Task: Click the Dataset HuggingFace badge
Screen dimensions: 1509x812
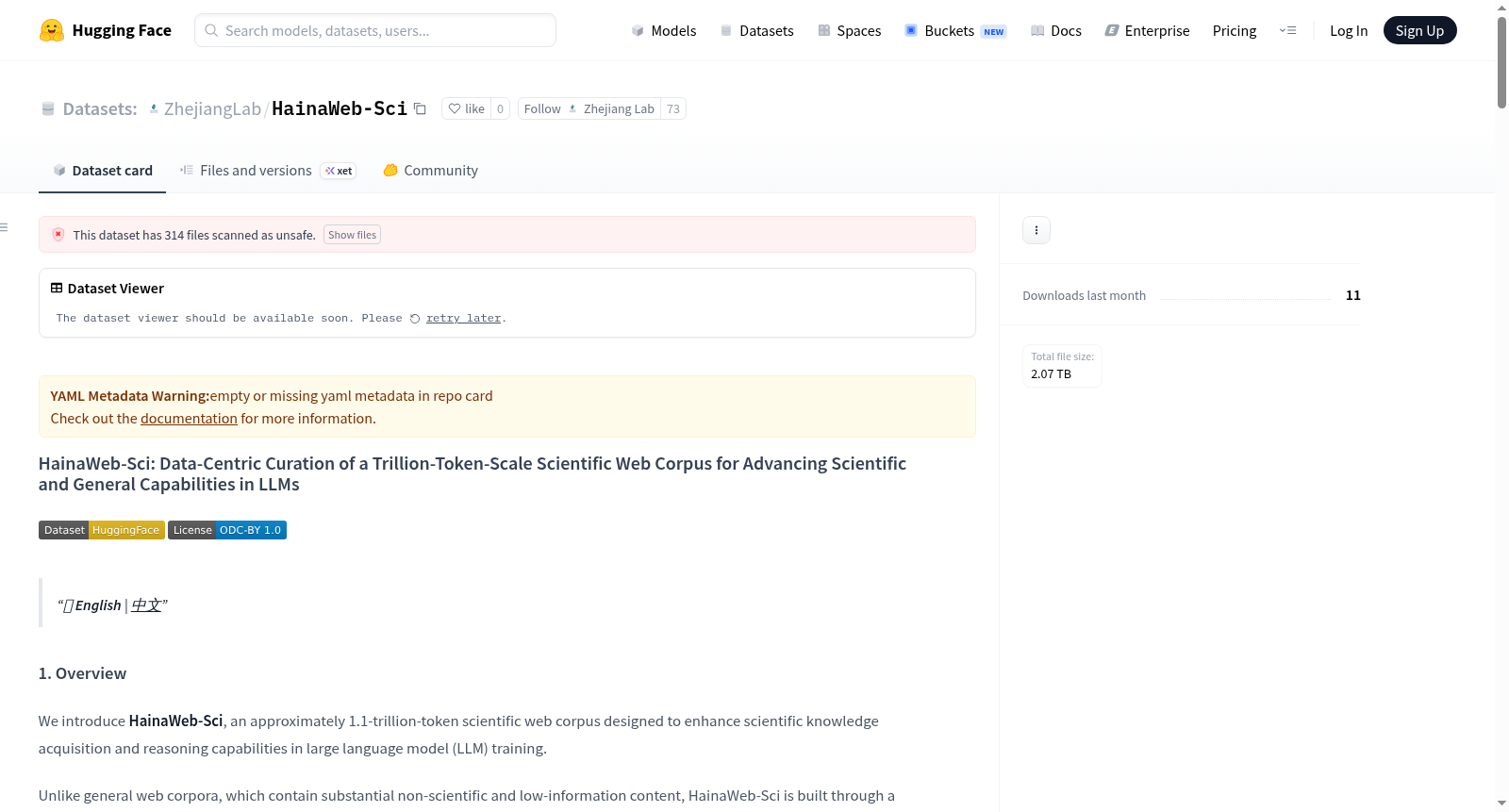Action: coord(102,530)
